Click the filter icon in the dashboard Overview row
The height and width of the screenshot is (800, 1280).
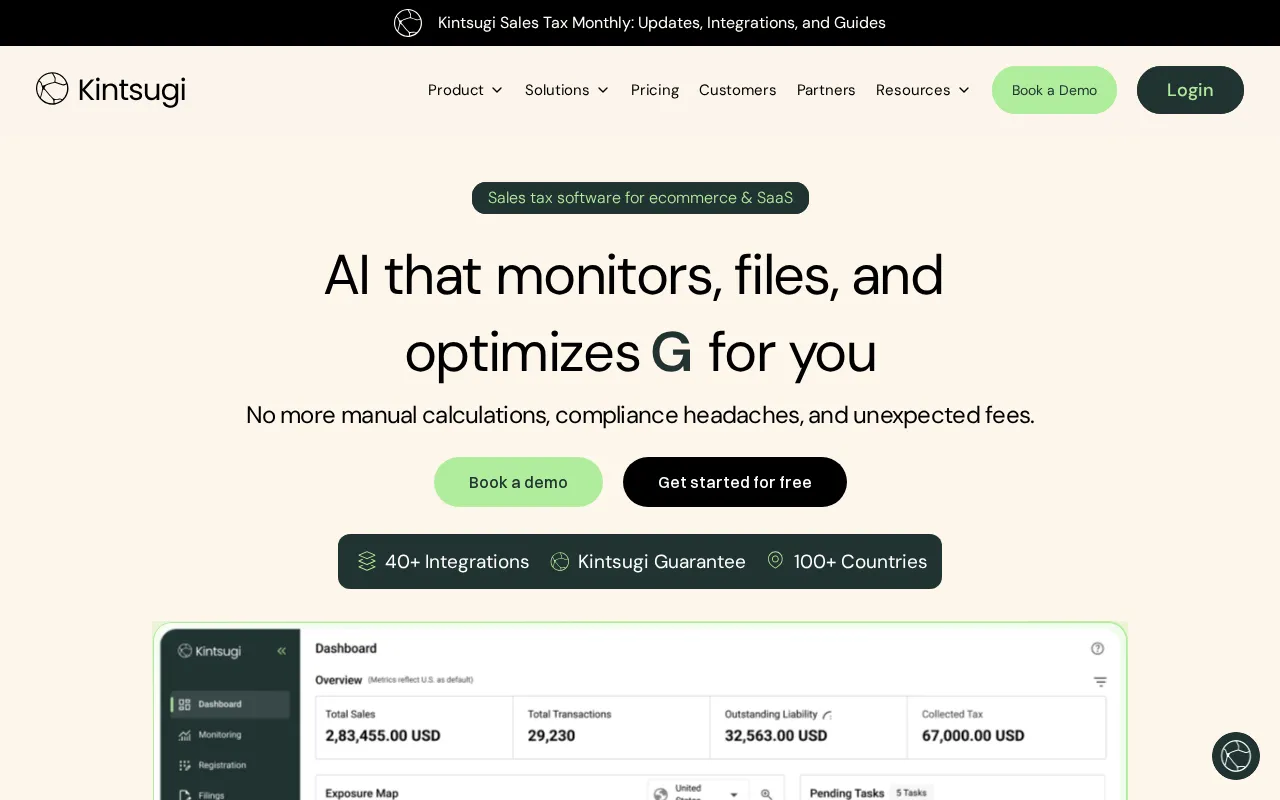pyautogui.click(x=1100, y=682)
